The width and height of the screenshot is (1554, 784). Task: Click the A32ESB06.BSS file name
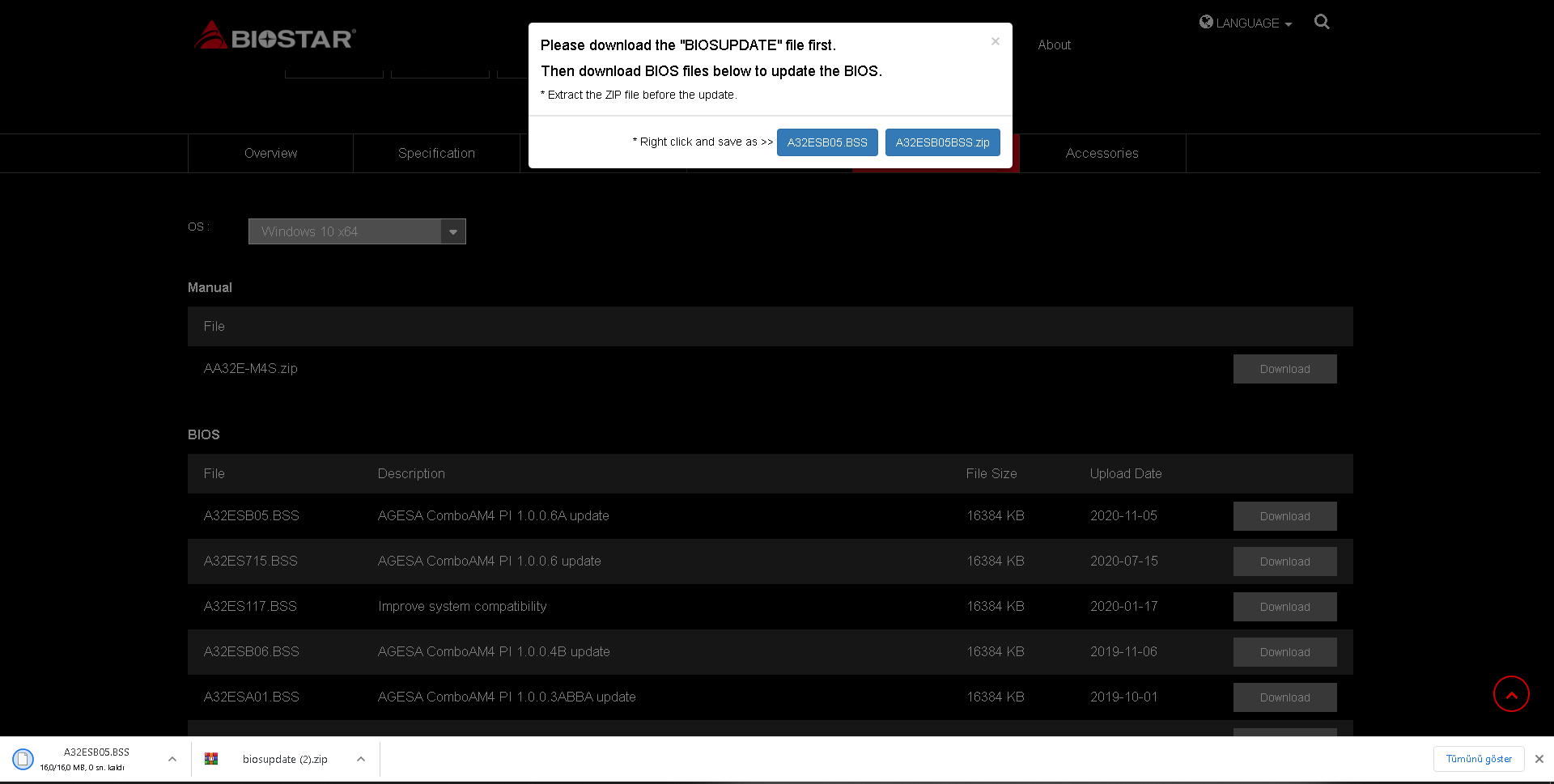pyautogui.click(x=252, y=651)
